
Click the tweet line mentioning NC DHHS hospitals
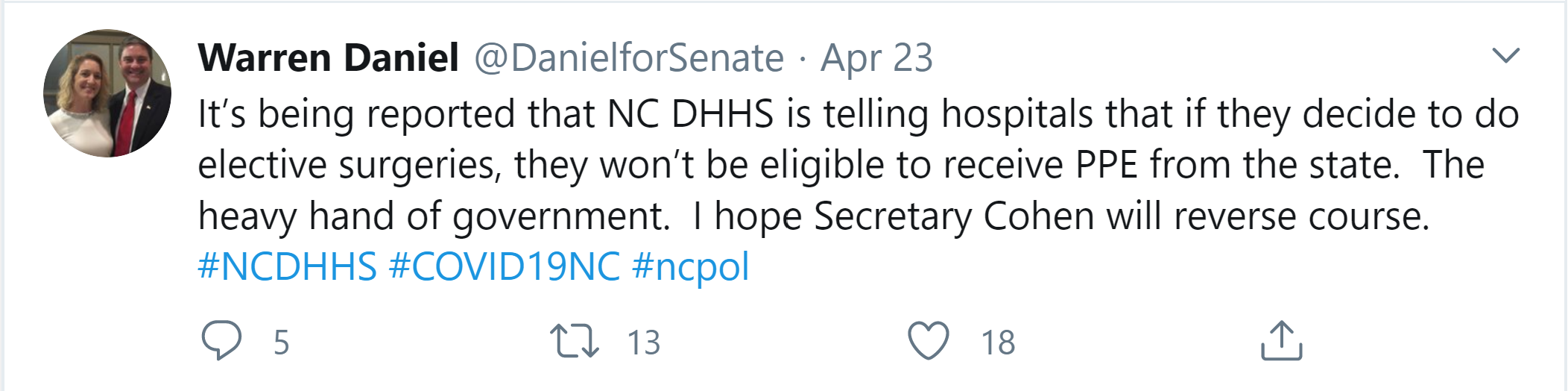[x=857, y=115]
